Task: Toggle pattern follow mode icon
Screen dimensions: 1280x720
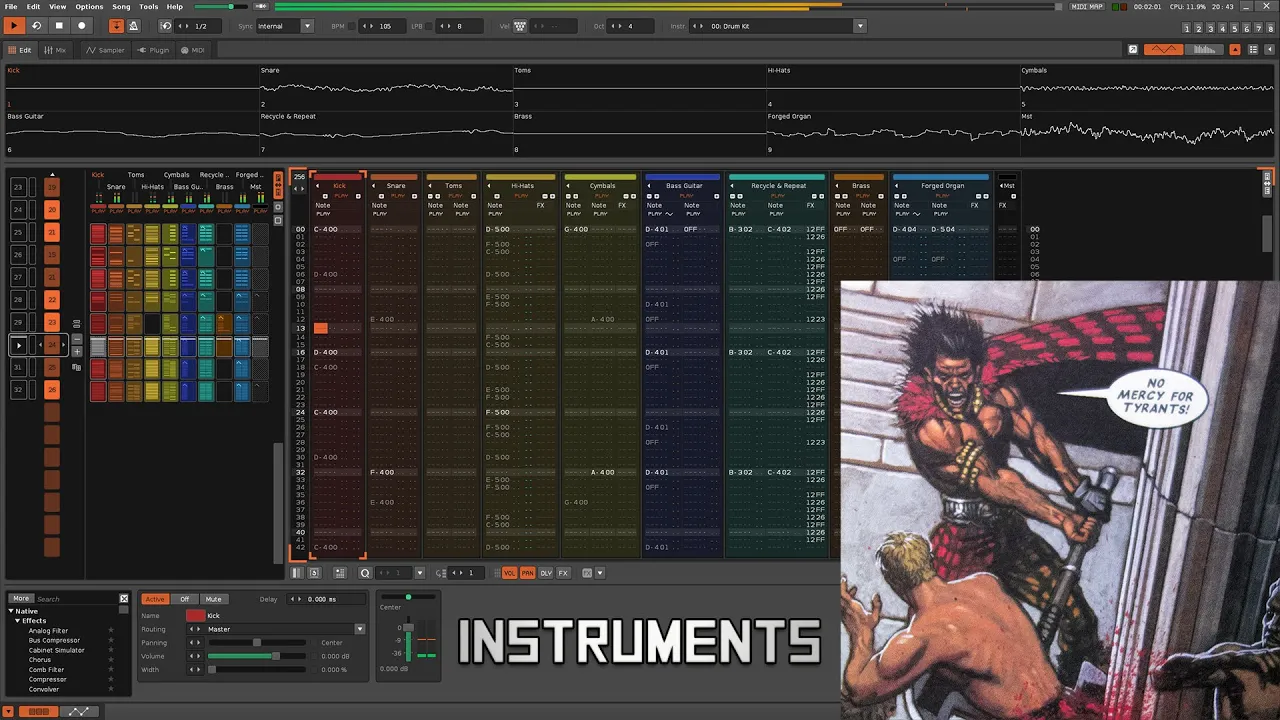Action: click(116, 26)
